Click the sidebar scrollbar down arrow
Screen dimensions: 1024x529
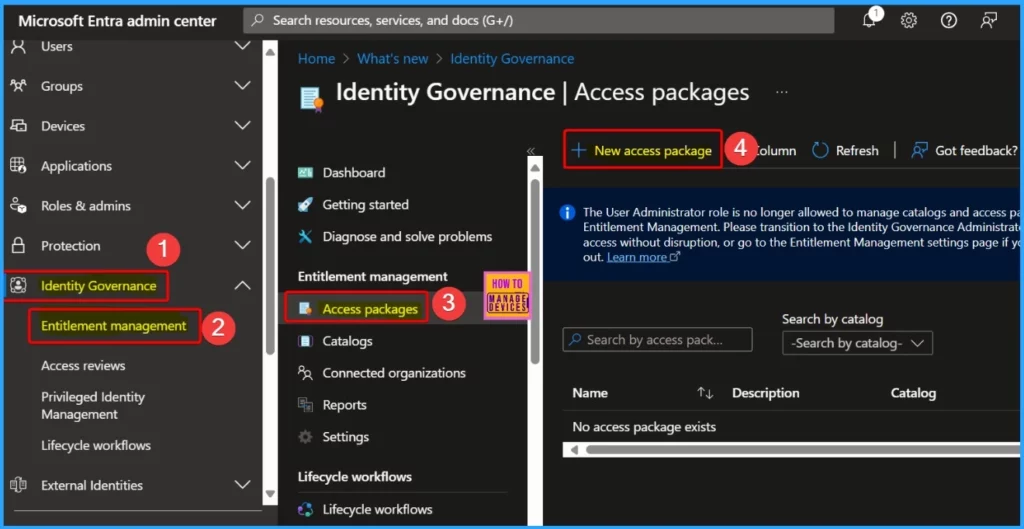click(x=270, y=494)
